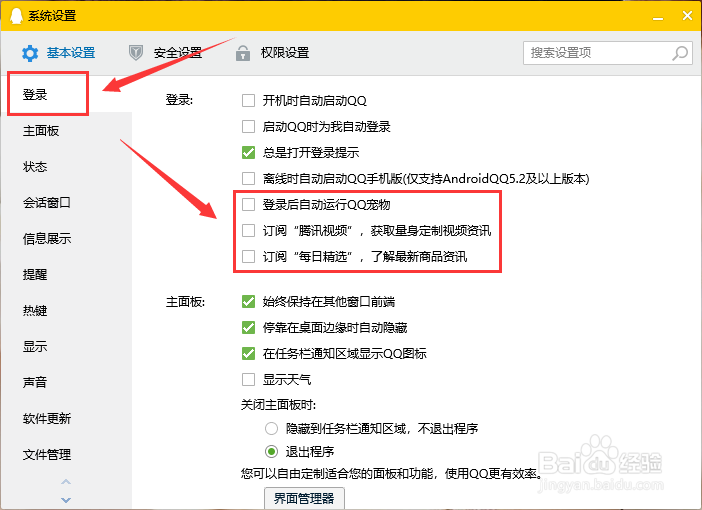702x510 pixels.
Task: Check the 订阅腾讯视频 subscription option
Action: click(x=248, y=230)
